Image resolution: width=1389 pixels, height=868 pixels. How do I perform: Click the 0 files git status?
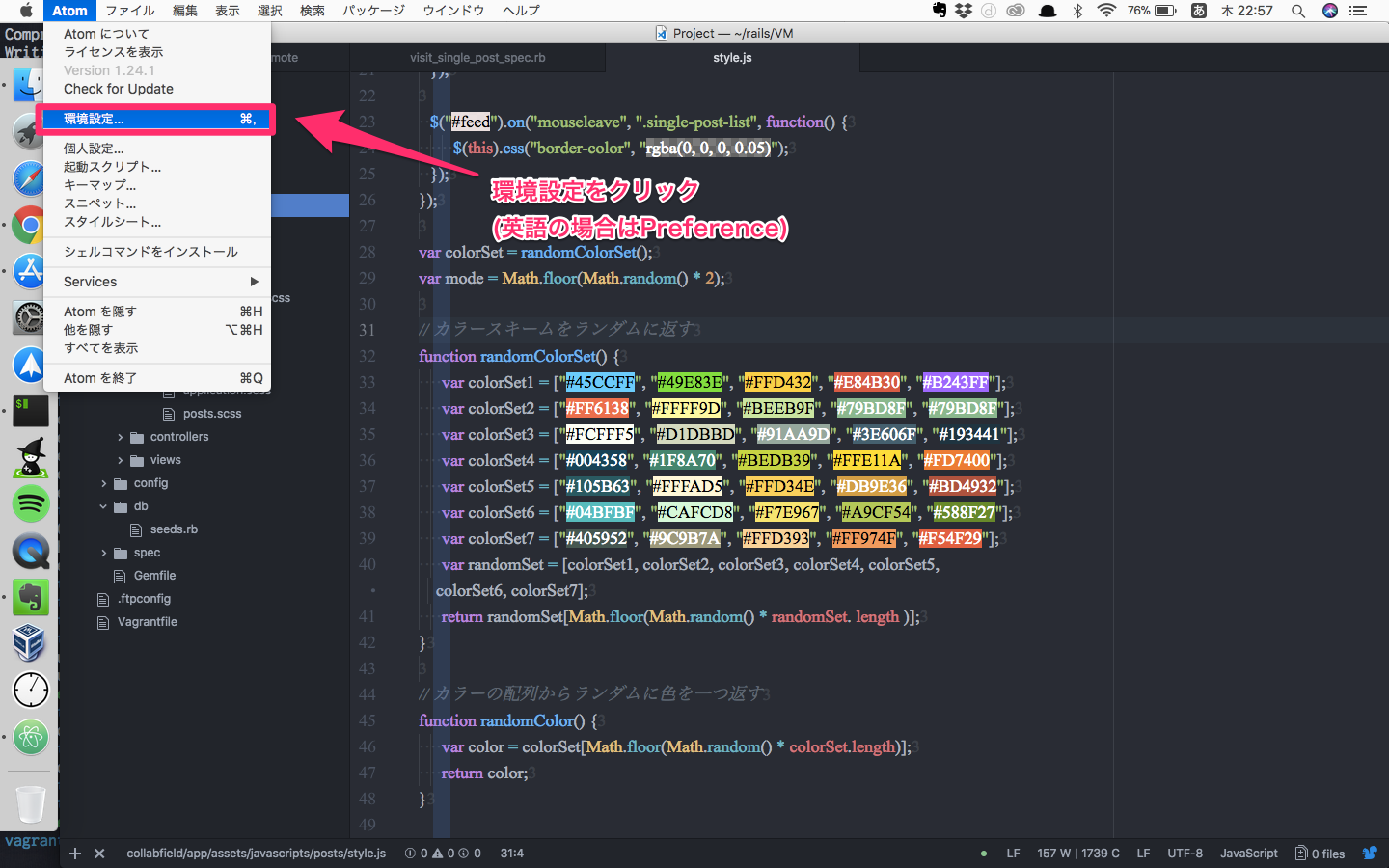pyautogui.click(x=1321, y=854)
